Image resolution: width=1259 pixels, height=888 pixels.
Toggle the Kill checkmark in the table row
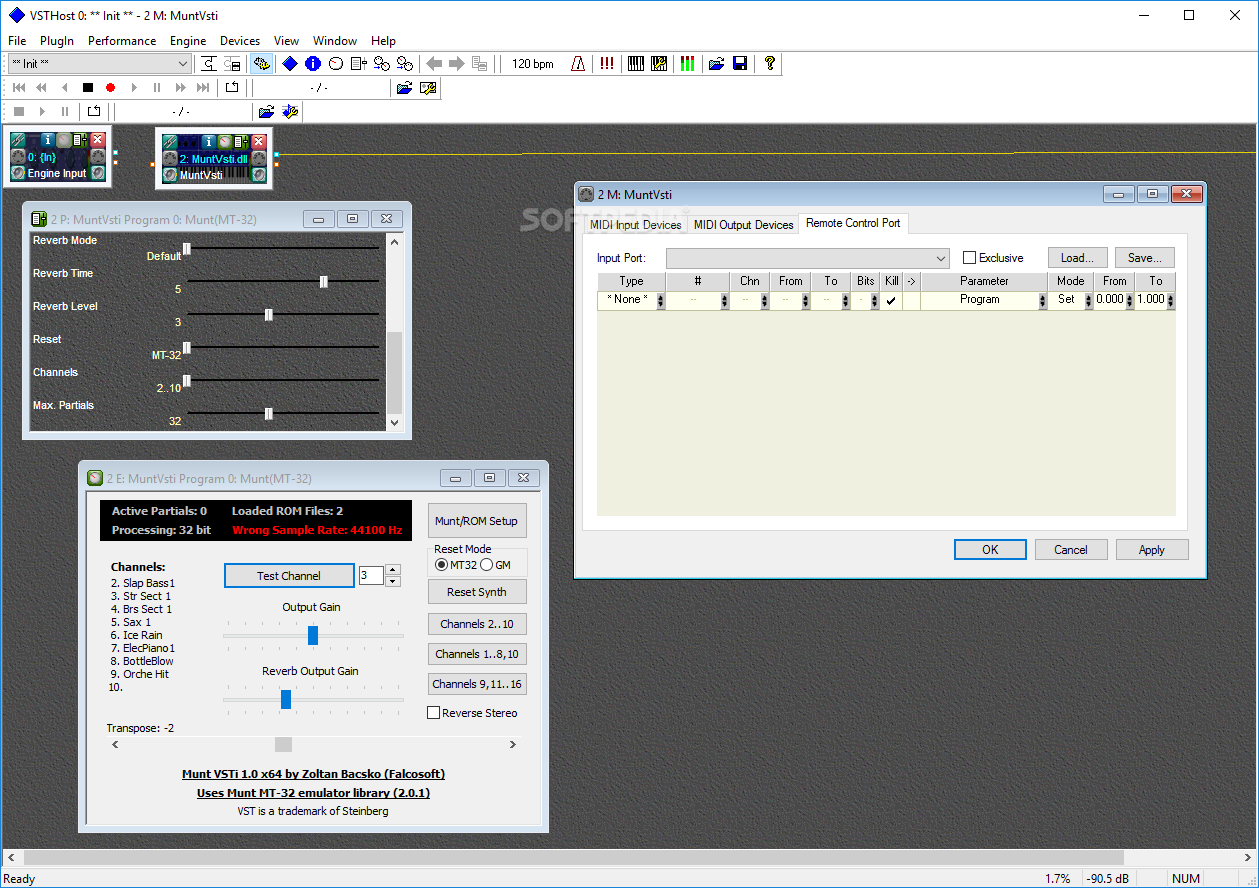pos(891,300)
